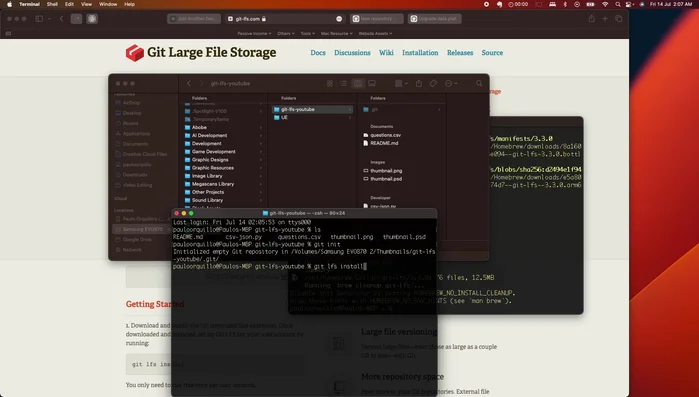Go back in Safari
The width and height of the screenshot is (699, 397).
pos(62,19)
